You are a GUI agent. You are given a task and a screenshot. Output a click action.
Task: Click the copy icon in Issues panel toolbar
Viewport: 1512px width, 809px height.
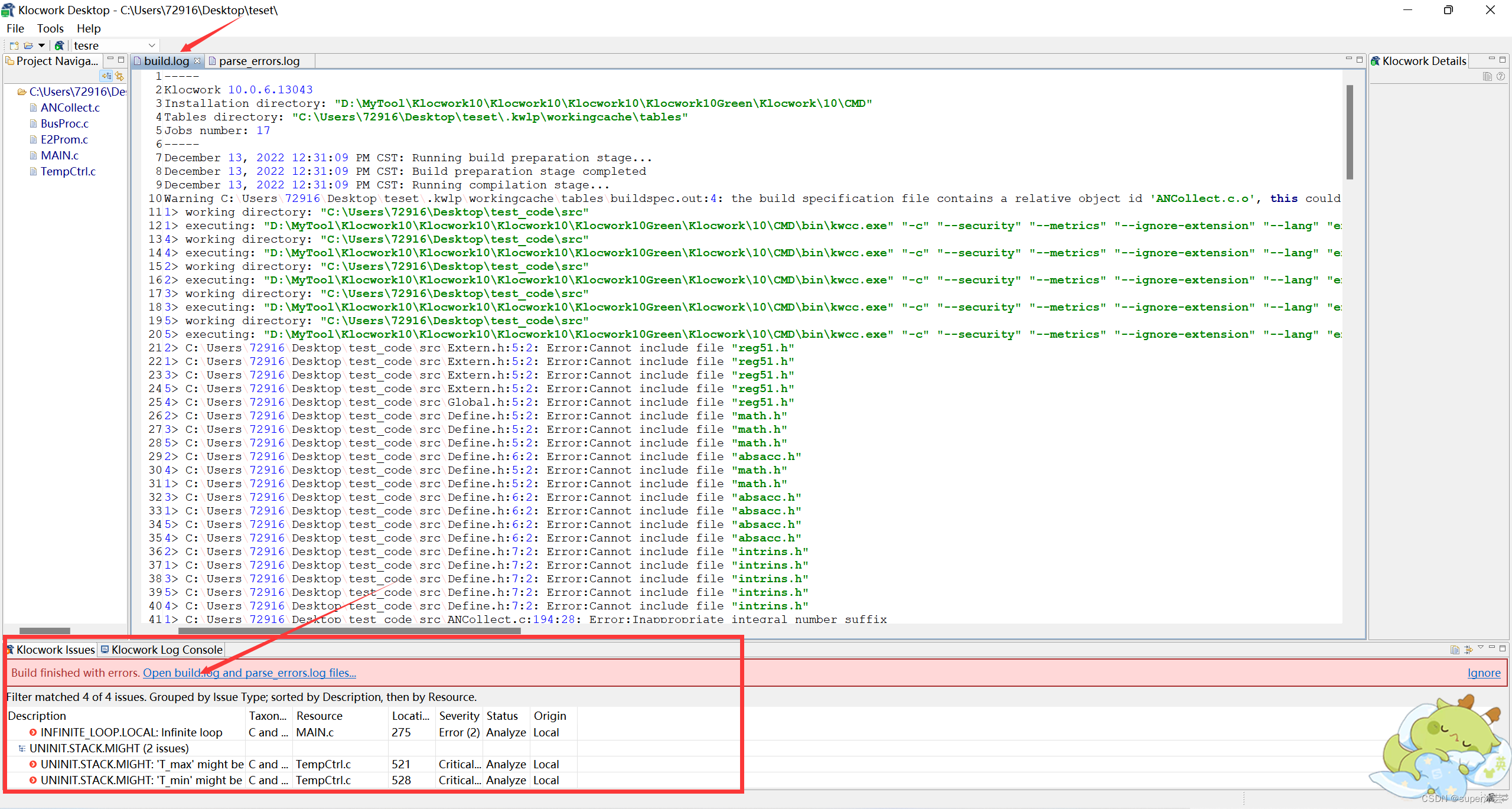coord(1455,650)
